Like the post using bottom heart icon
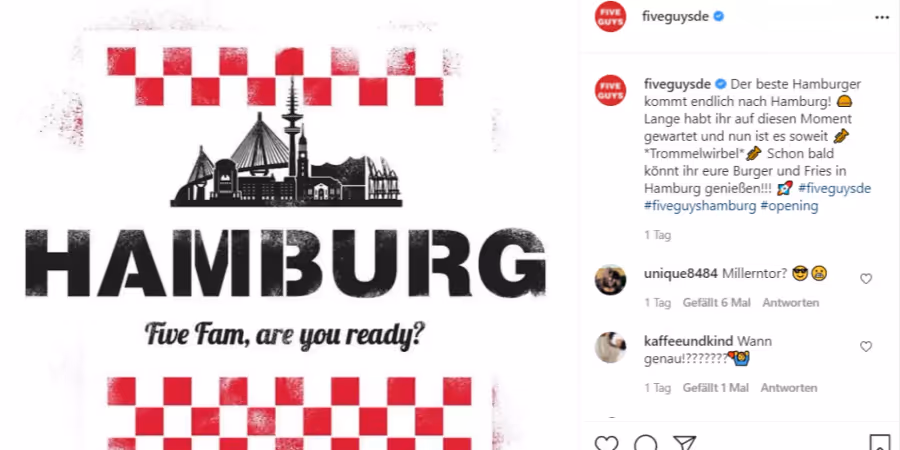 (x=606, y=443)
